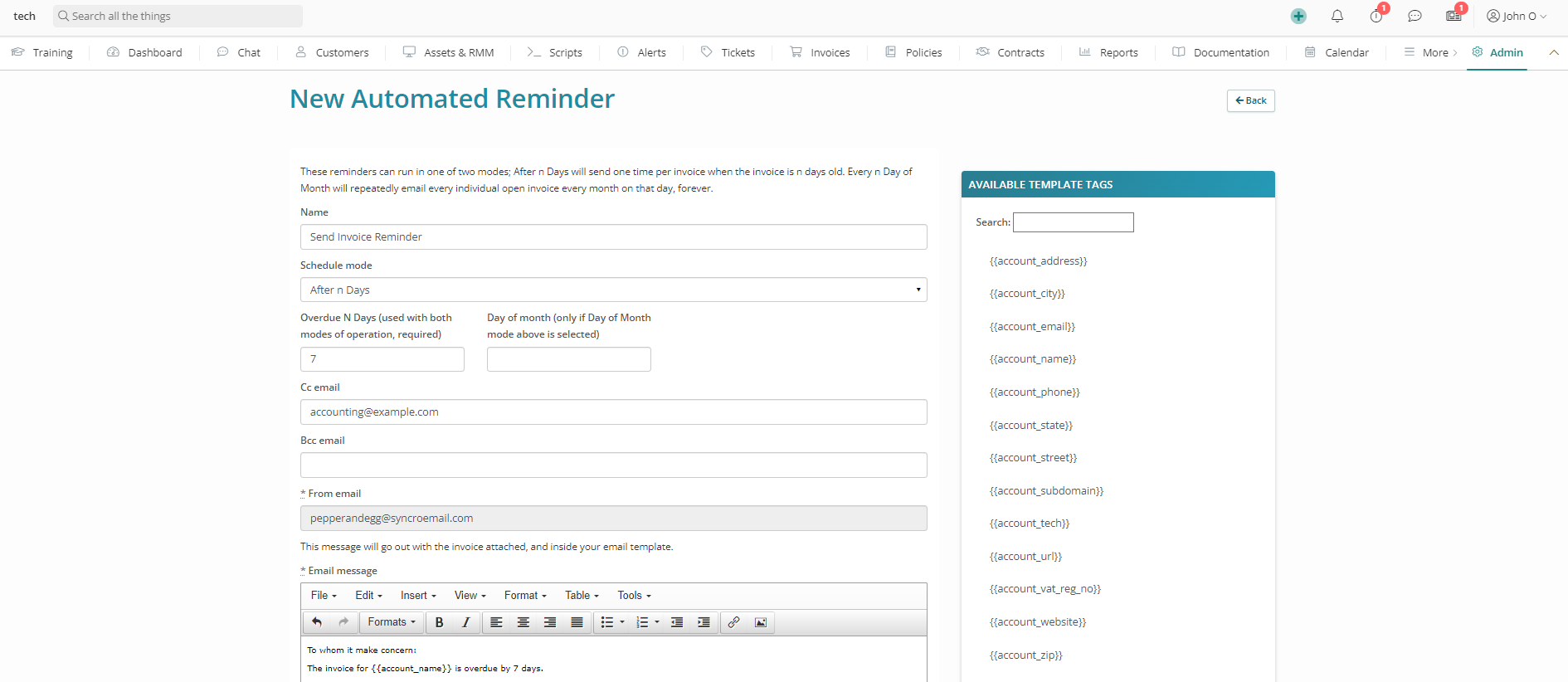The image size is (1568, 682).
Task: Open the Schedule mode dropdown
Action: click(x=613, y=290)
